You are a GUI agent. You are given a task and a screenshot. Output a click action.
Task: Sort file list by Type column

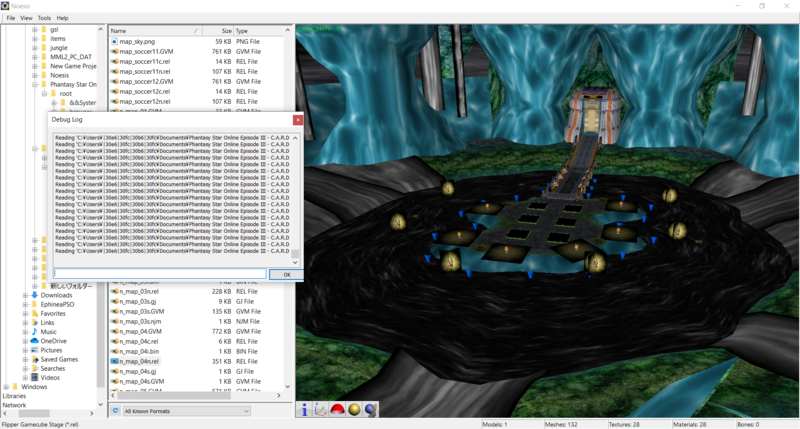coord(258,31)
